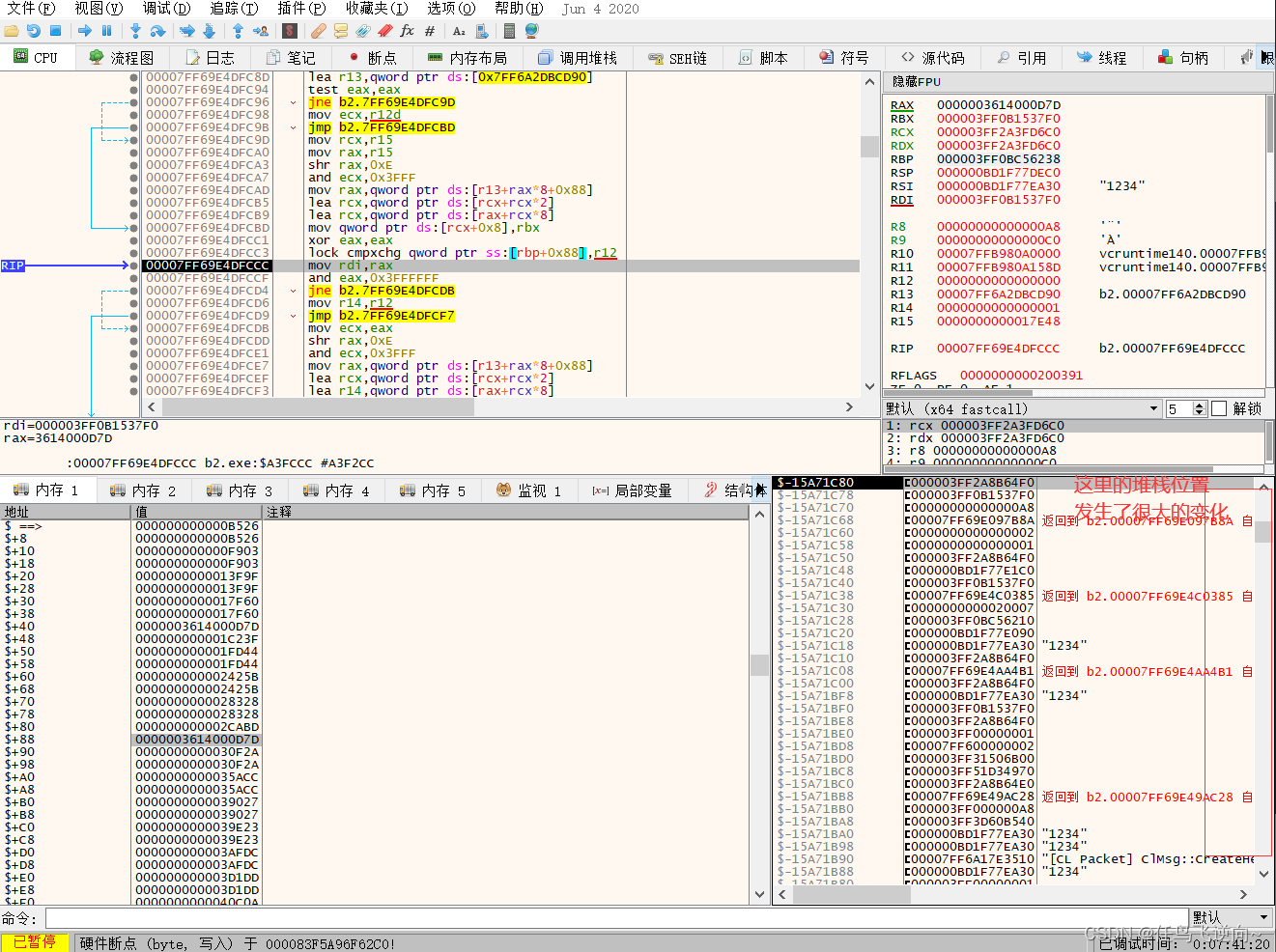Launch the Scylla plugin icon
This screenshot has height=952, width=1276.
pos(289,31)
